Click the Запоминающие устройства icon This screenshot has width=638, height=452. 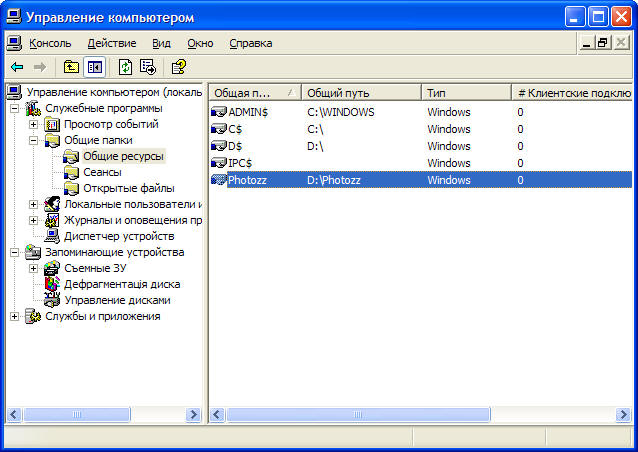tap(33, 252)
